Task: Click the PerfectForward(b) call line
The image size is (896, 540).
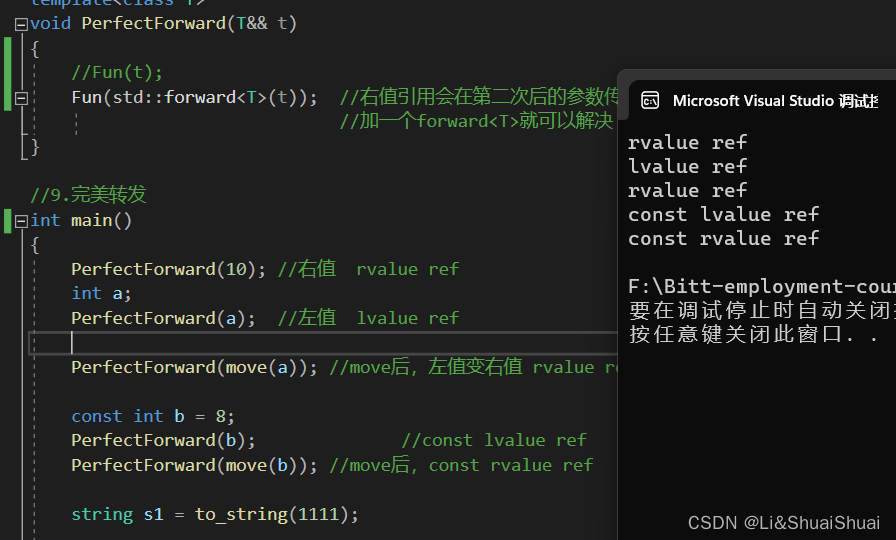Action: coord(163,441)
